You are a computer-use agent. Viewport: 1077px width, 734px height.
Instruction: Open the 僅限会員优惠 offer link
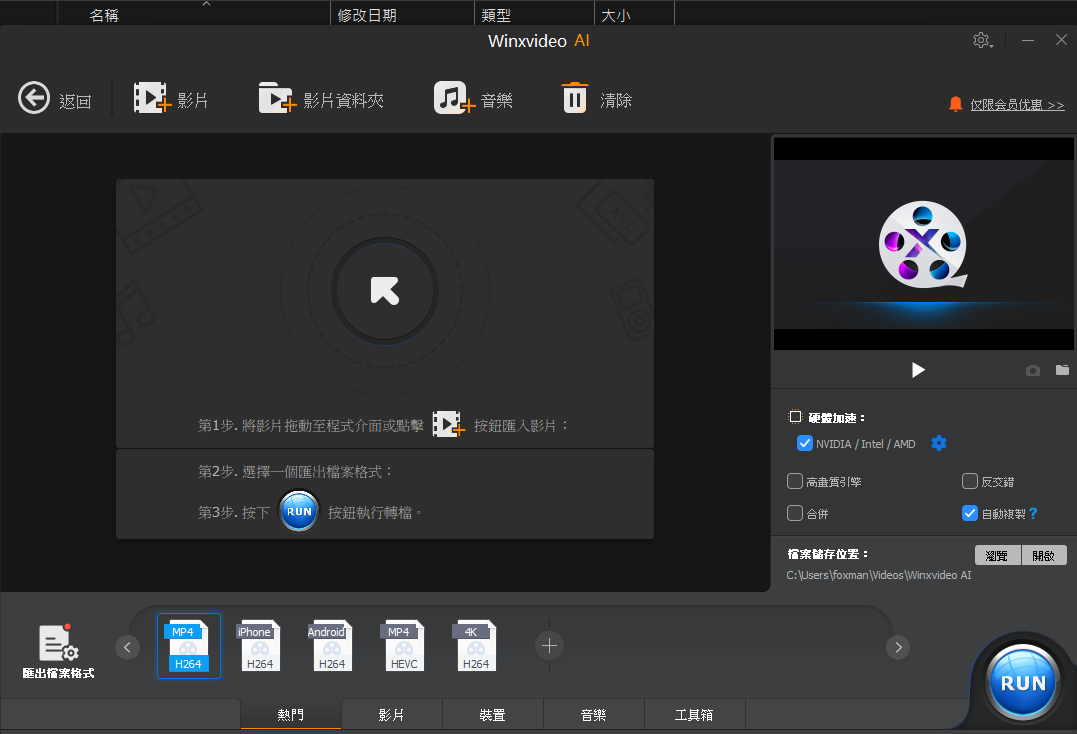coord(1016,104)
